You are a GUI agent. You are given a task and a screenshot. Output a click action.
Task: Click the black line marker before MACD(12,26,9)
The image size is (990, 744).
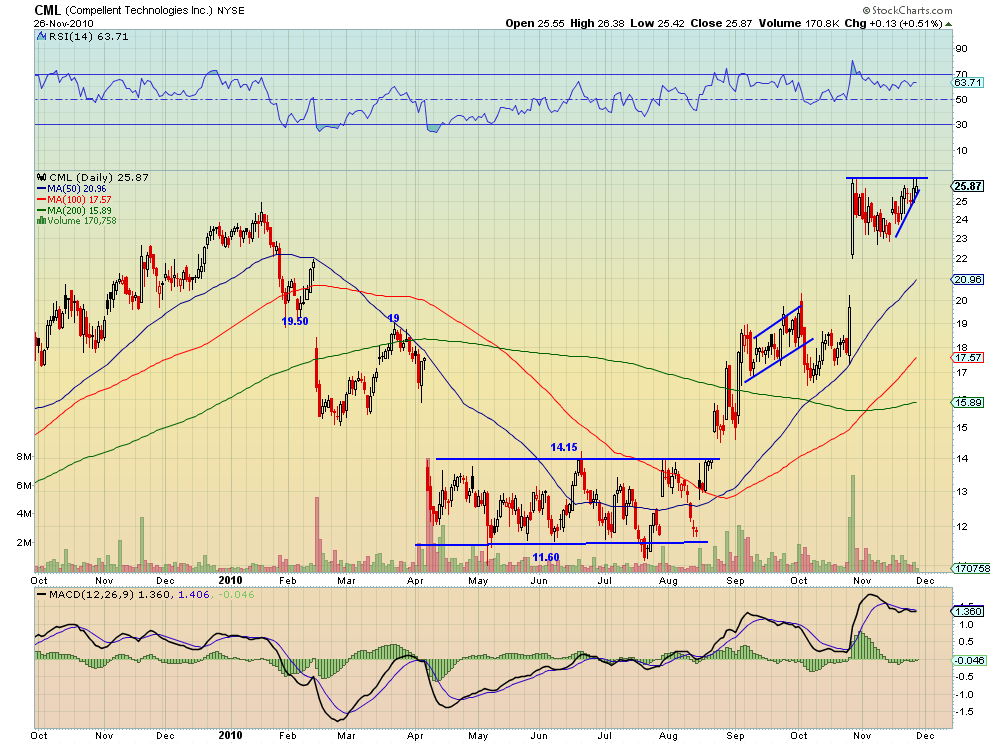pos(42,594)
